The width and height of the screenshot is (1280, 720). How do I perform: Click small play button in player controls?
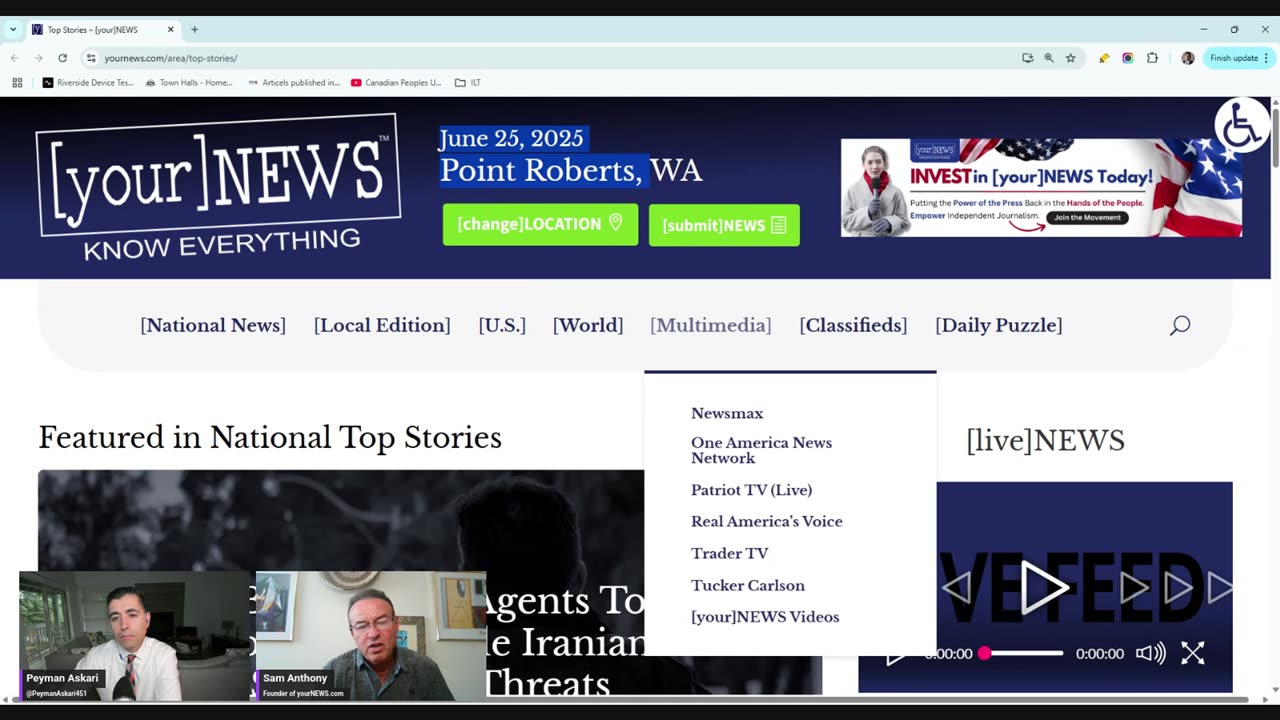pos(896,654)
